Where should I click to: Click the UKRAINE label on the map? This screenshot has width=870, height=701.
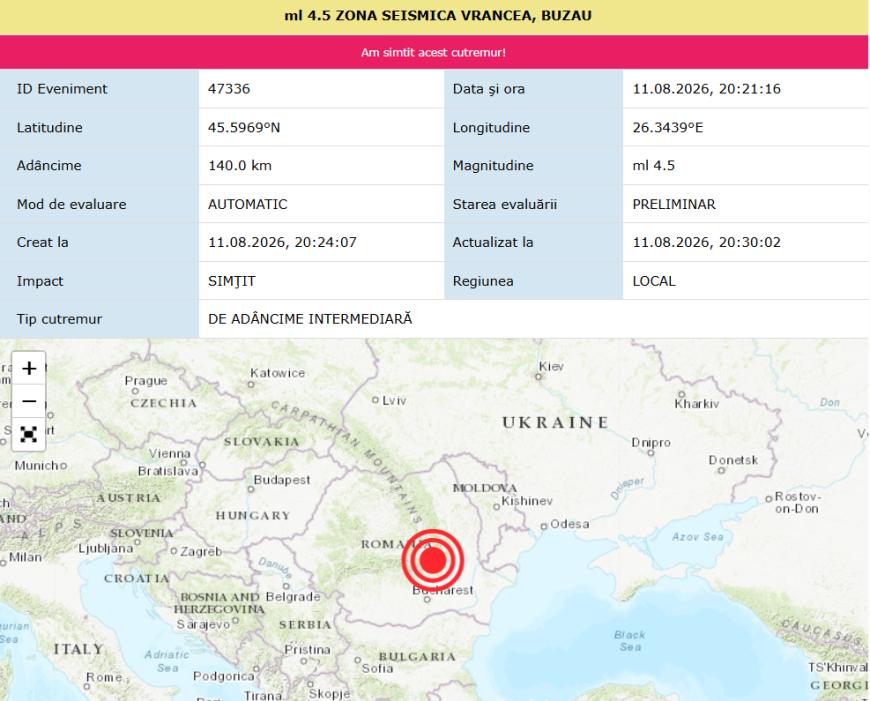[x=555, y=422]
